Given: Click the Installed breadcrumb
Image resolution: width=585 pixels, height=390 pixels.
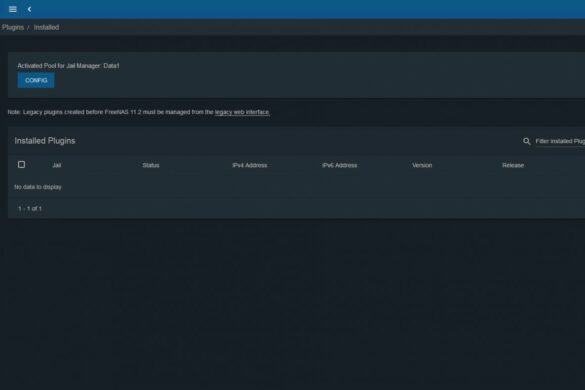Looking at the screenshot, I should 46,27.
